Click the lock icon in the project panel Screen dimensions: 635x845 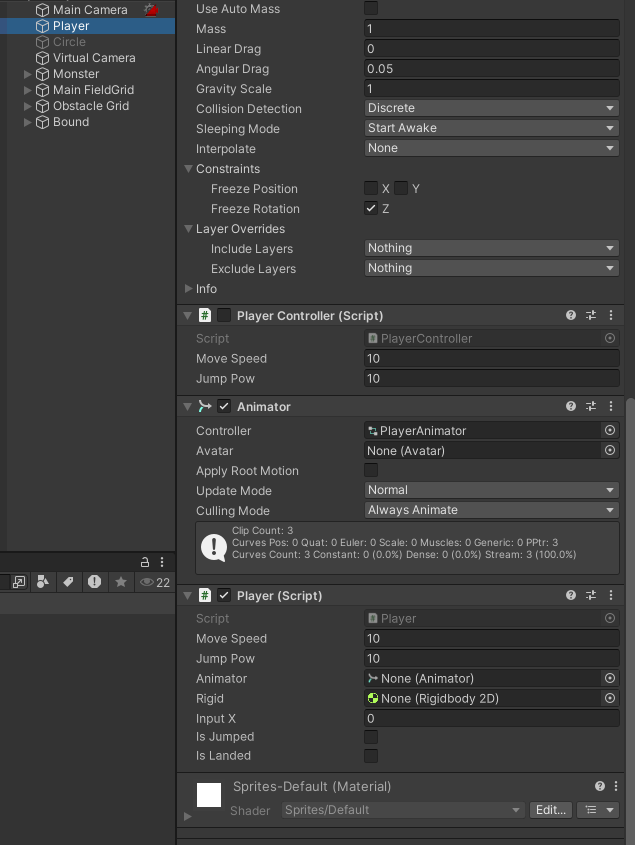(145, 562)
